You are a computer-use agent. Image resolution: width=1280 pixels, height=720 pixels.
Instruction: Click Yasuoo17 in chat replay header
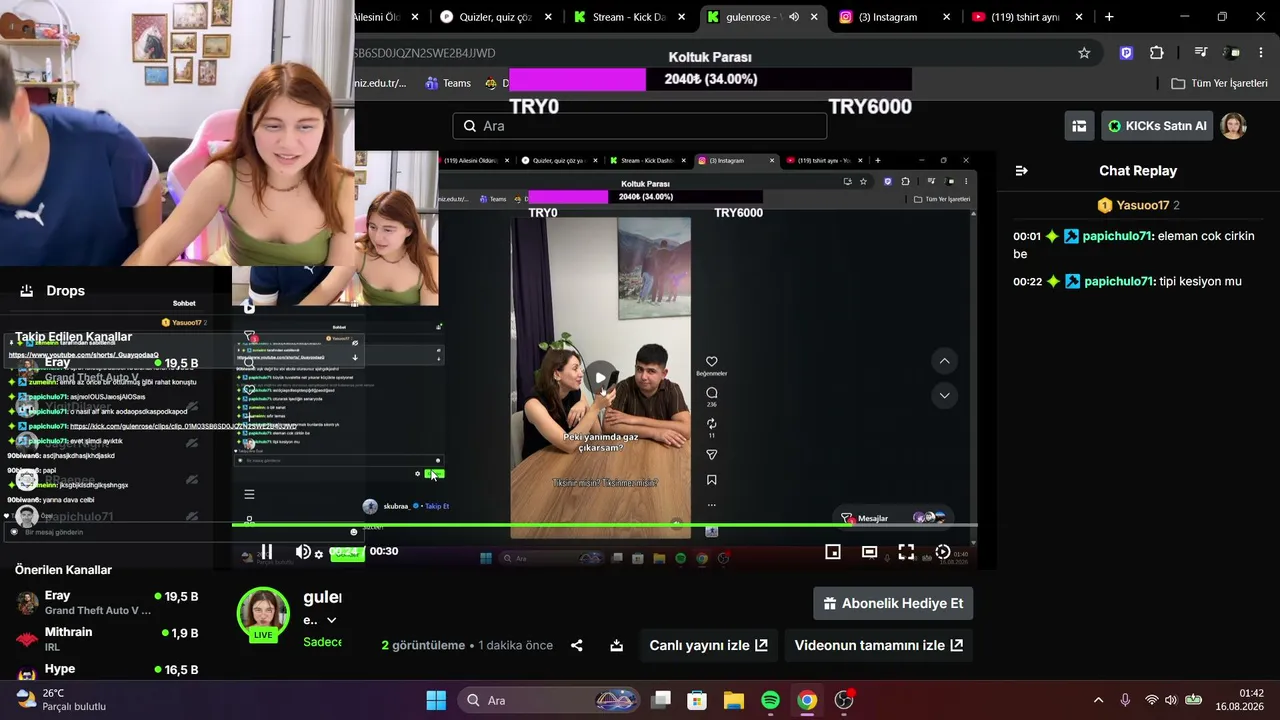[x=1142, y=205]
